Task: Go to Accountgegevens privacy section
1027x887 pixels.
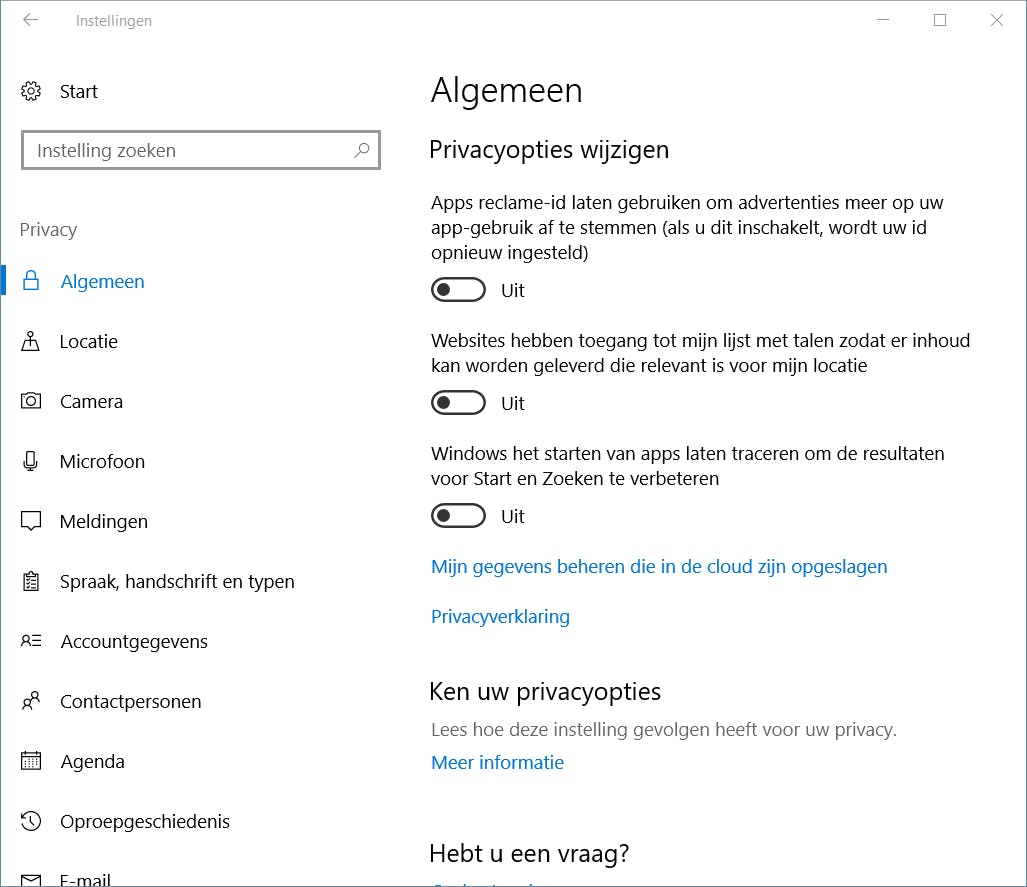Action: coord(134,642)
